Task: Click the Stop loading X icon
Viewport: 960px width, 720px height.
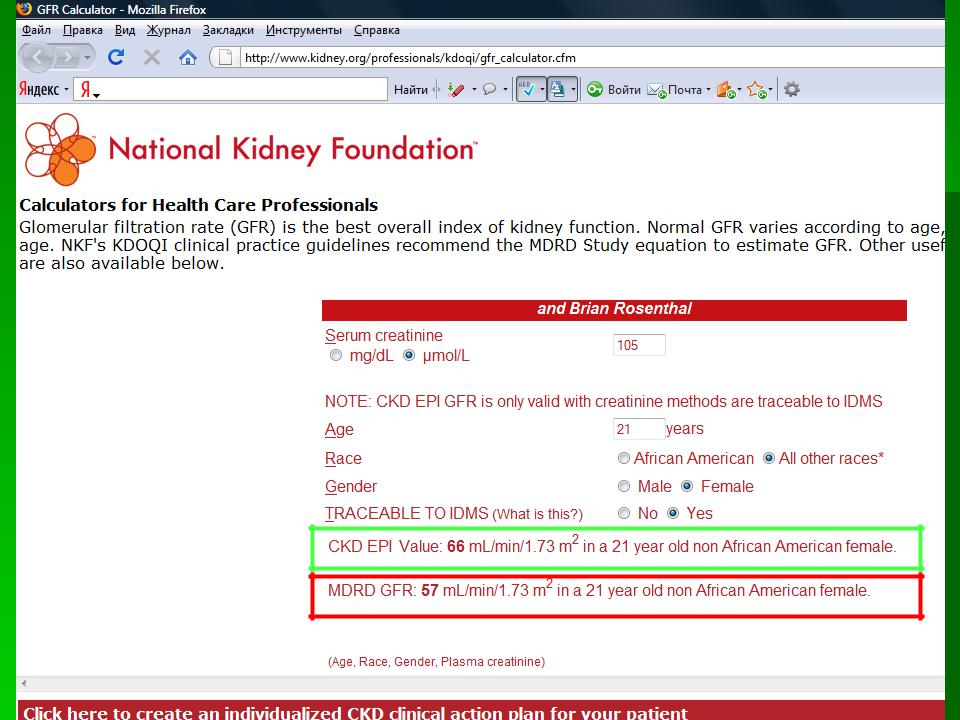Action: click(152, 58)
